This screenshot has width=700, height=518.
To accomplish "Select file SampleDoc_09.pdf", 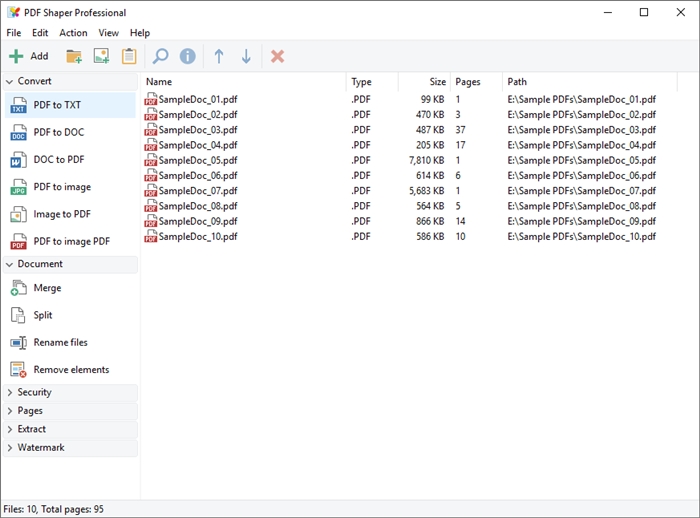I will pyautogui.click(x=198, y=221).
